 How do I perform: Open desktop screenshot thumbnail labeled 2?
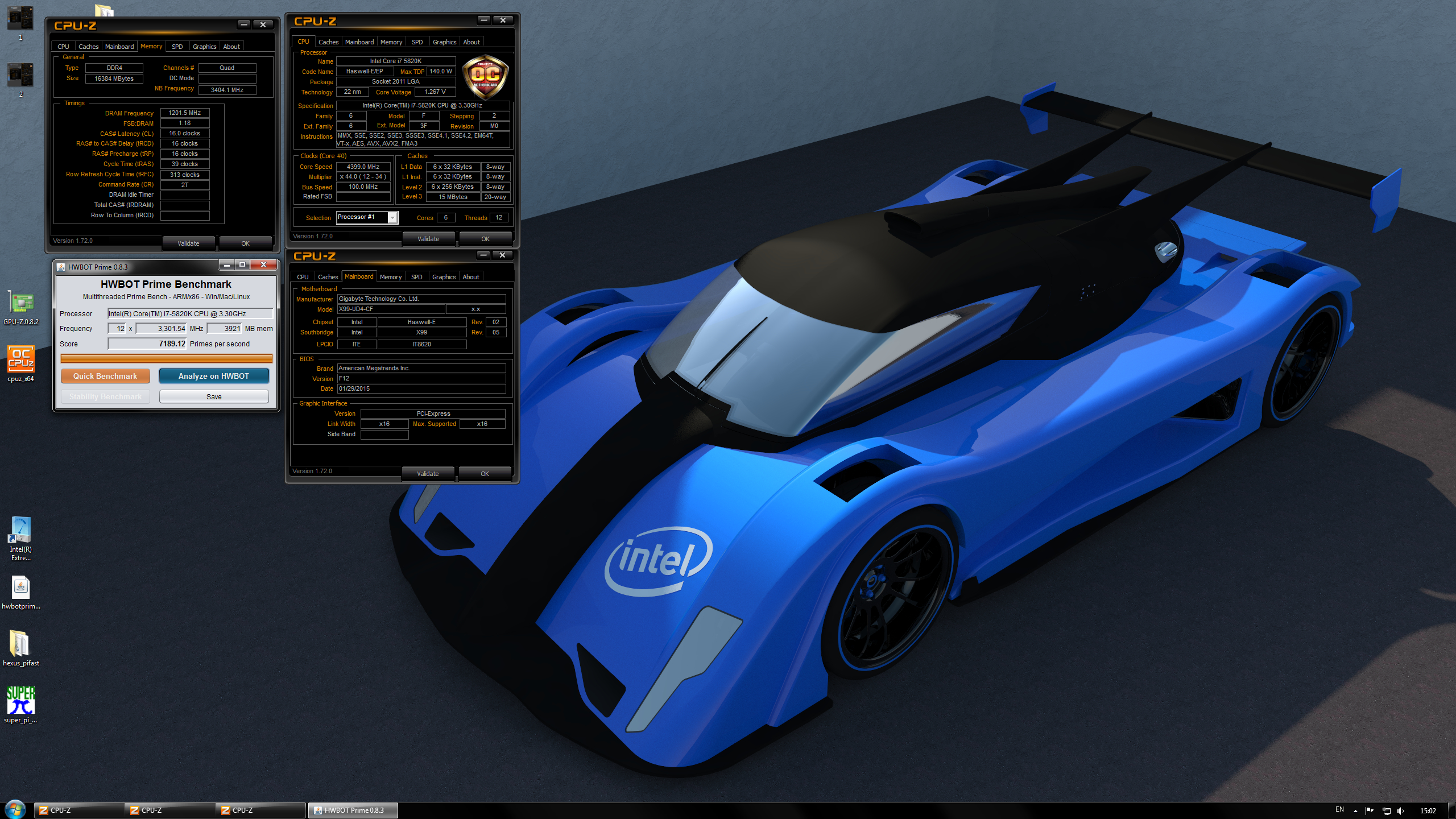[x=20, y=80]
